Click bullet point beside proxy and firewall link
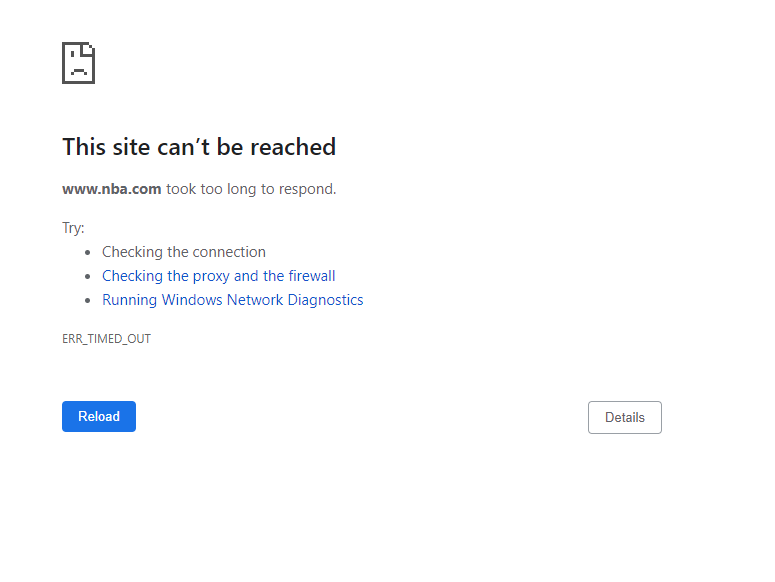Image resolution: width=775 pixels, height=582 pixels. pyautogui.click(x=87, y=276)
